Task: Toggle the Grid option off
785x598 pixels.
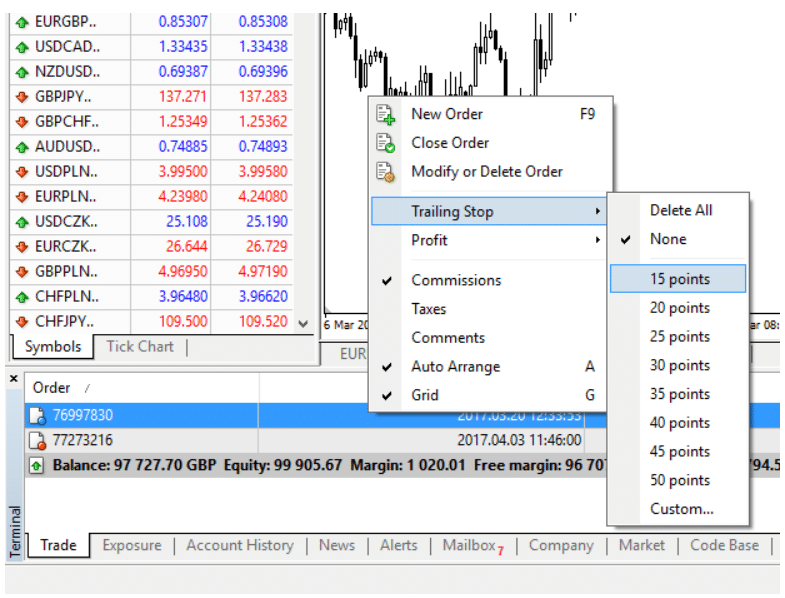Action: [425, 395]
